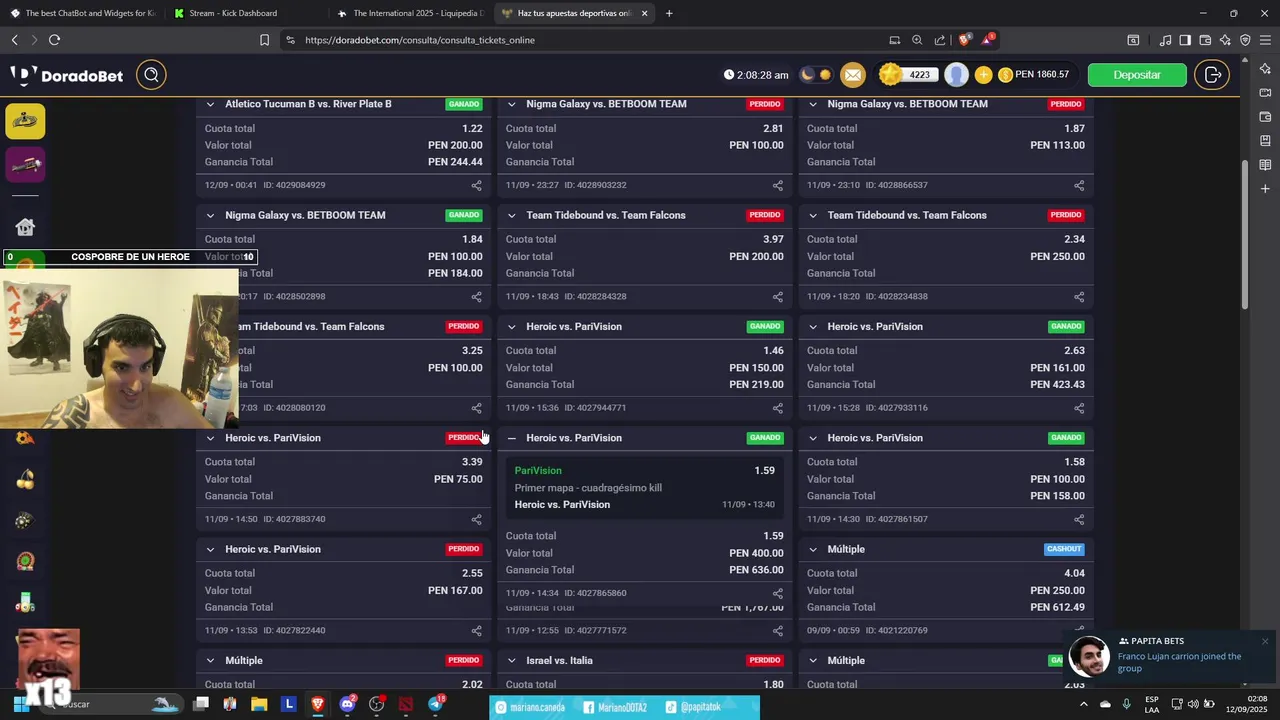Click the address bar URL

tap(420, 40)
